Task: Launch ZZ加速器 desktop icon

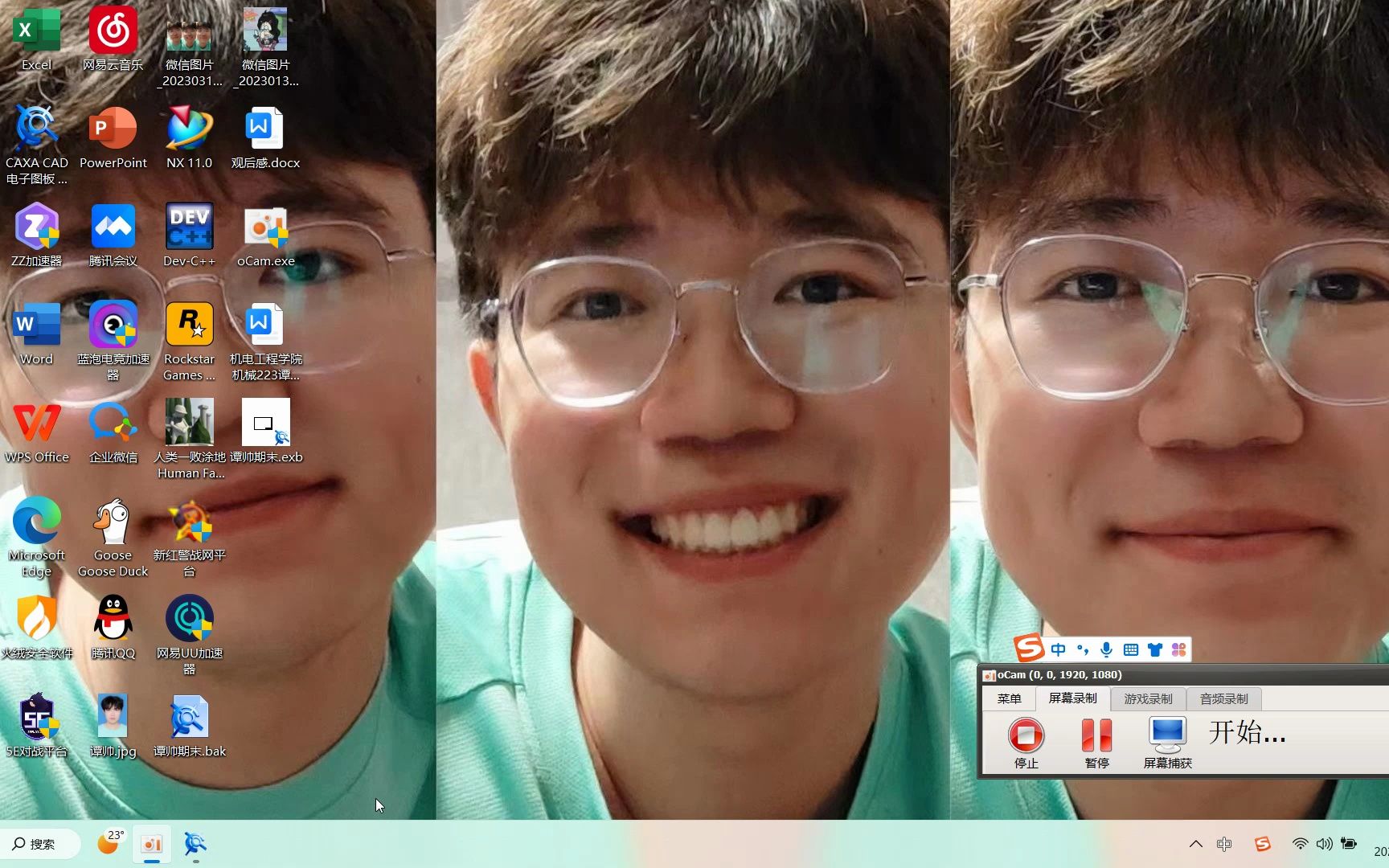Action: (36, 236)
